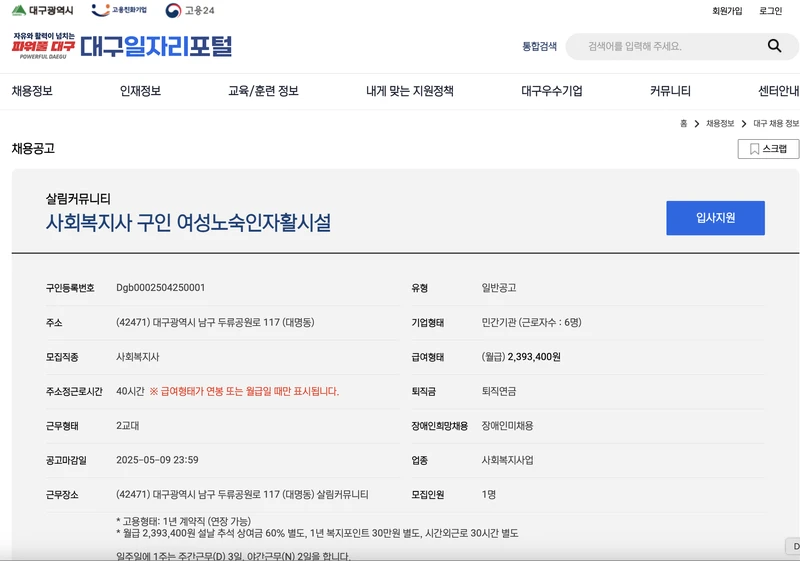The width and height of the screenshot is (800, 561).
Task: Click the 통합검색 label
Action: point(539,46)
